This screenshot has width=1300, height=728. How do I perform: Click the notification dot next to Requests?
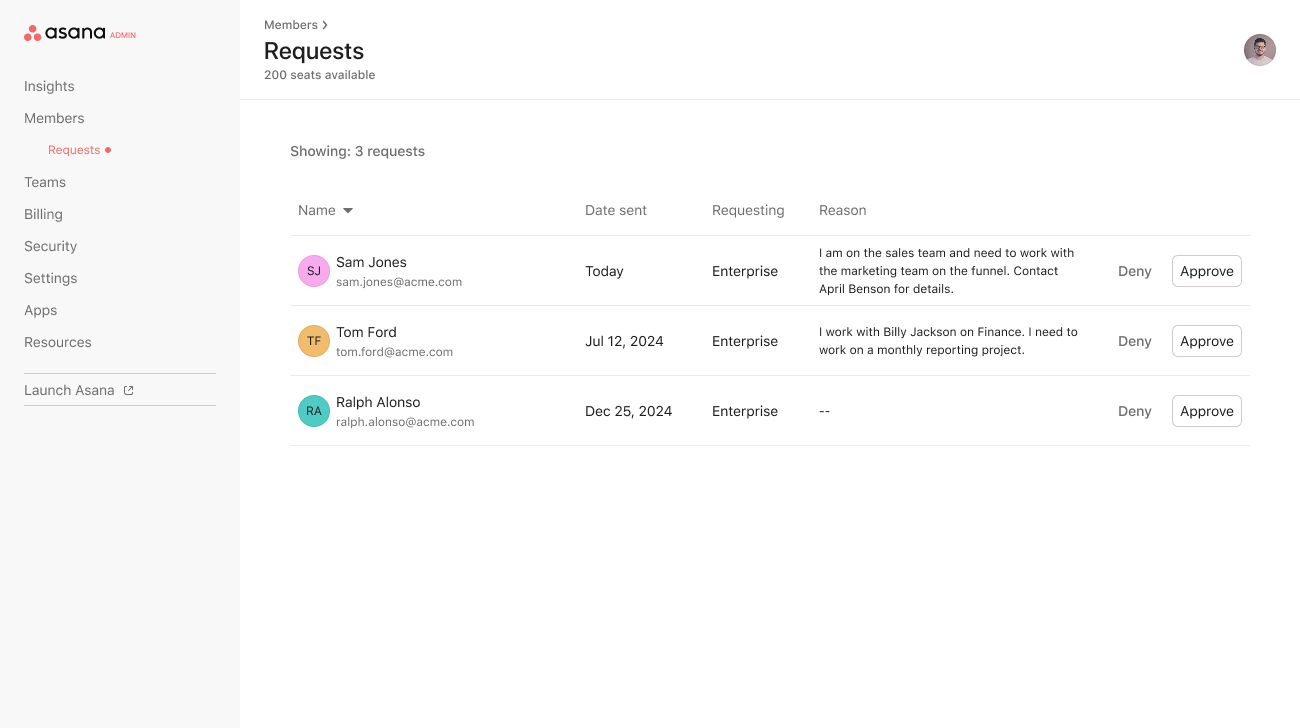[107, 149]
